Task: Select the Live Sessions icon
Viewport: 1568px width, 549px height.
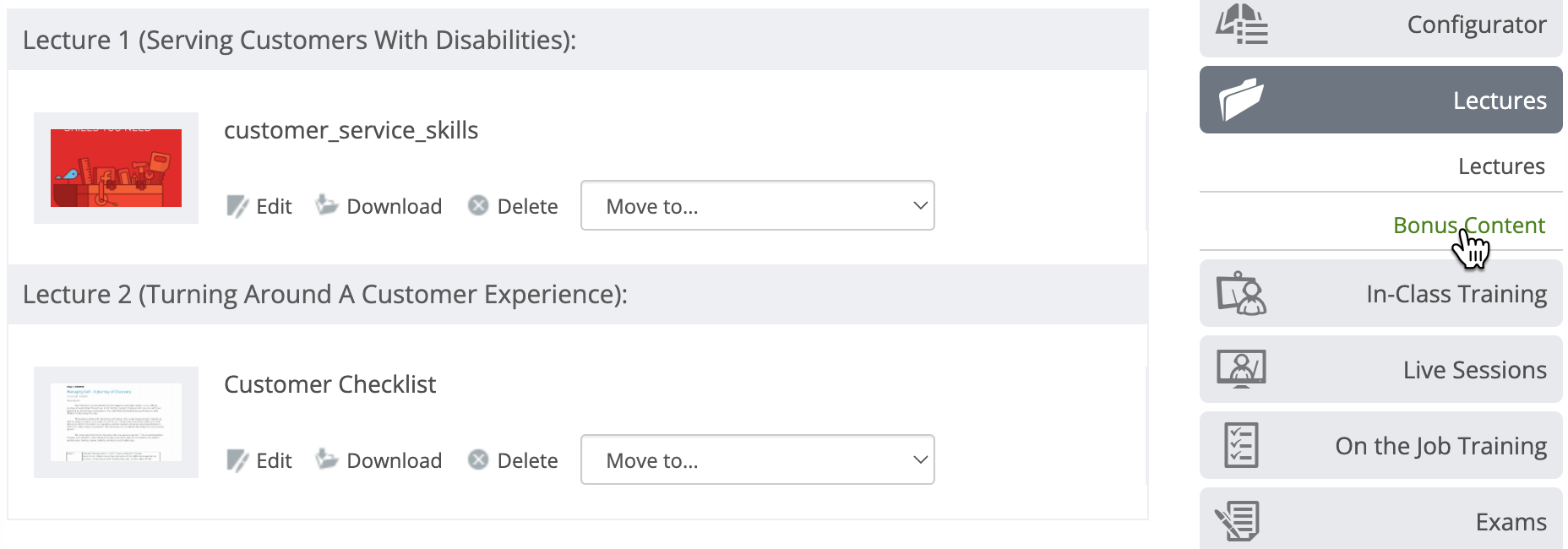Action: point(1241,369)
